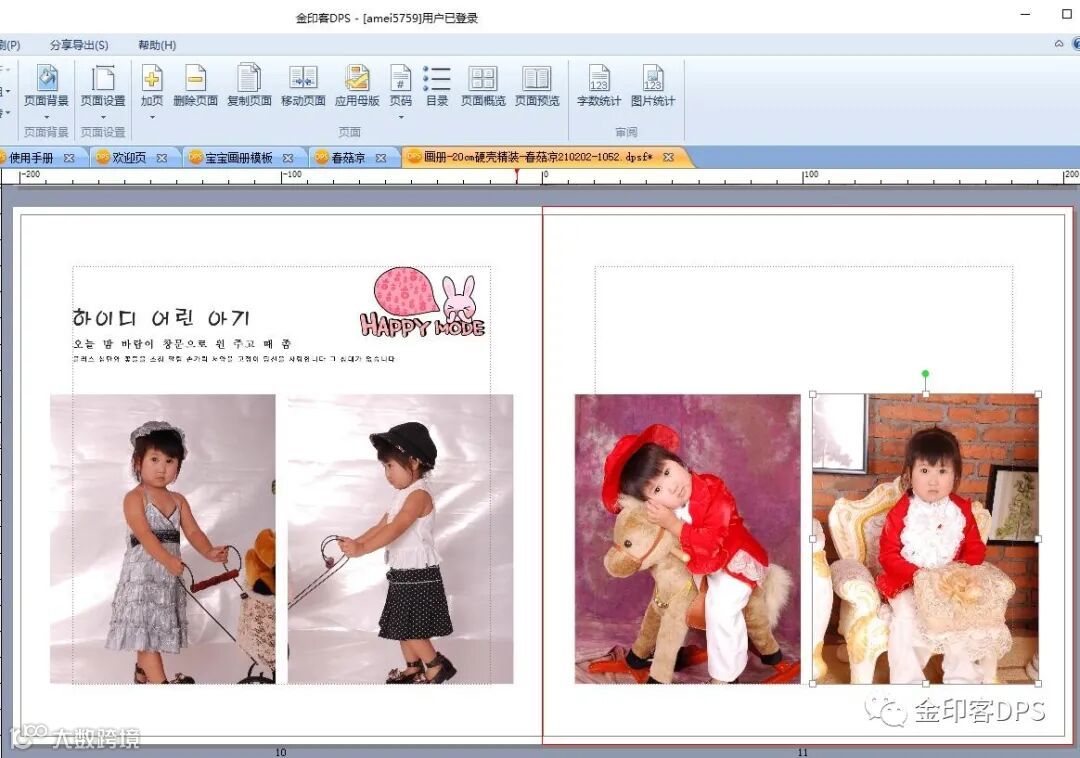Screen dimensions: 1080x758
Task: Select the 画册-20cm硬壳精装 document tab
Action: [x=537, y=157]
